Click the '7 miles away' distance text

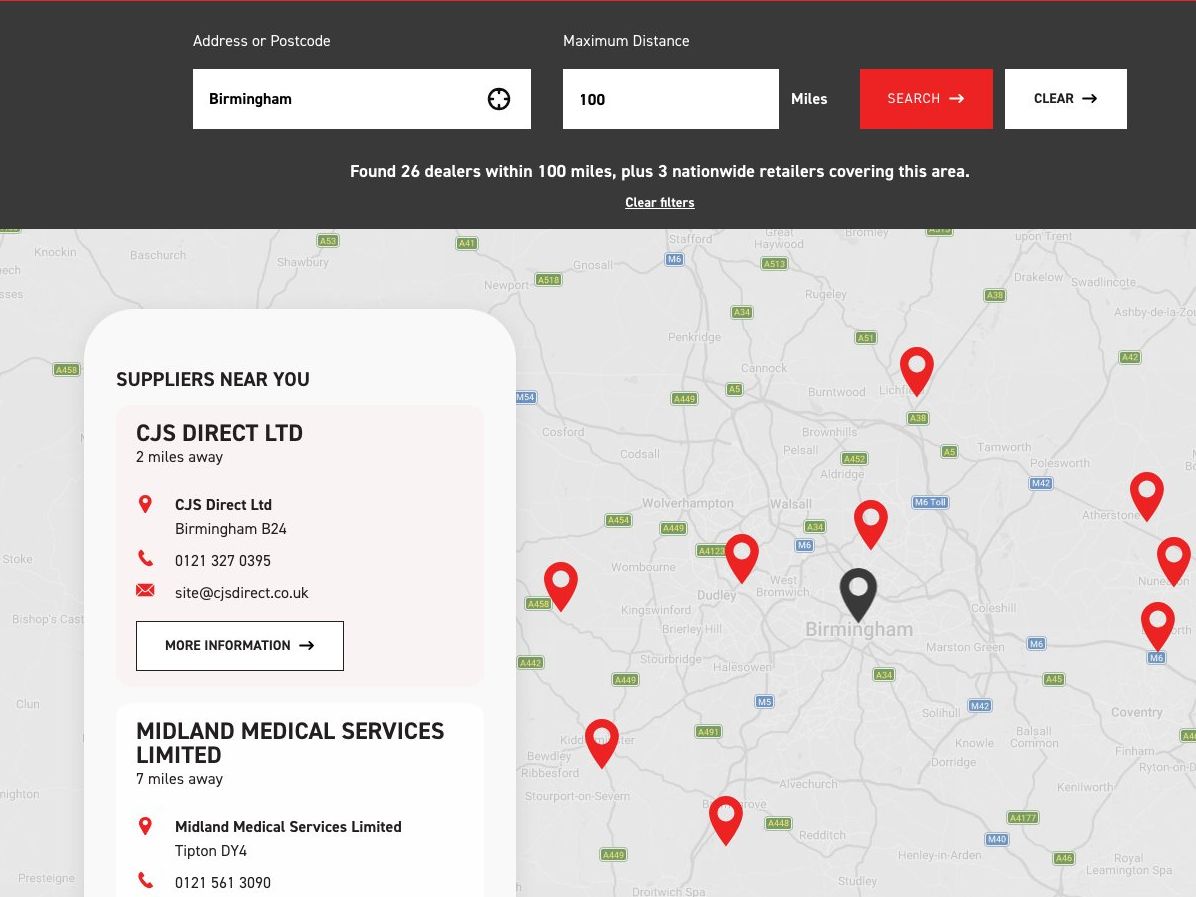[179, 779]
